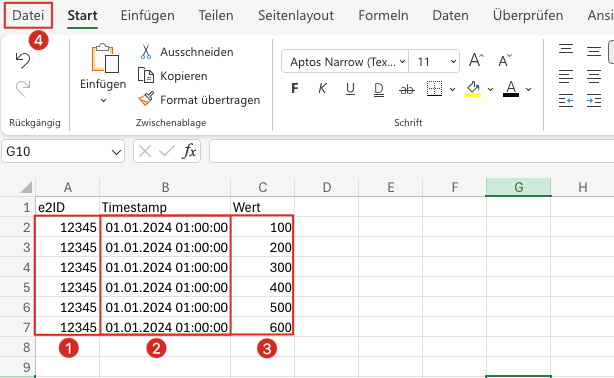
Task: Decrease font size with small A icon
Action: [x=504, y=60]
